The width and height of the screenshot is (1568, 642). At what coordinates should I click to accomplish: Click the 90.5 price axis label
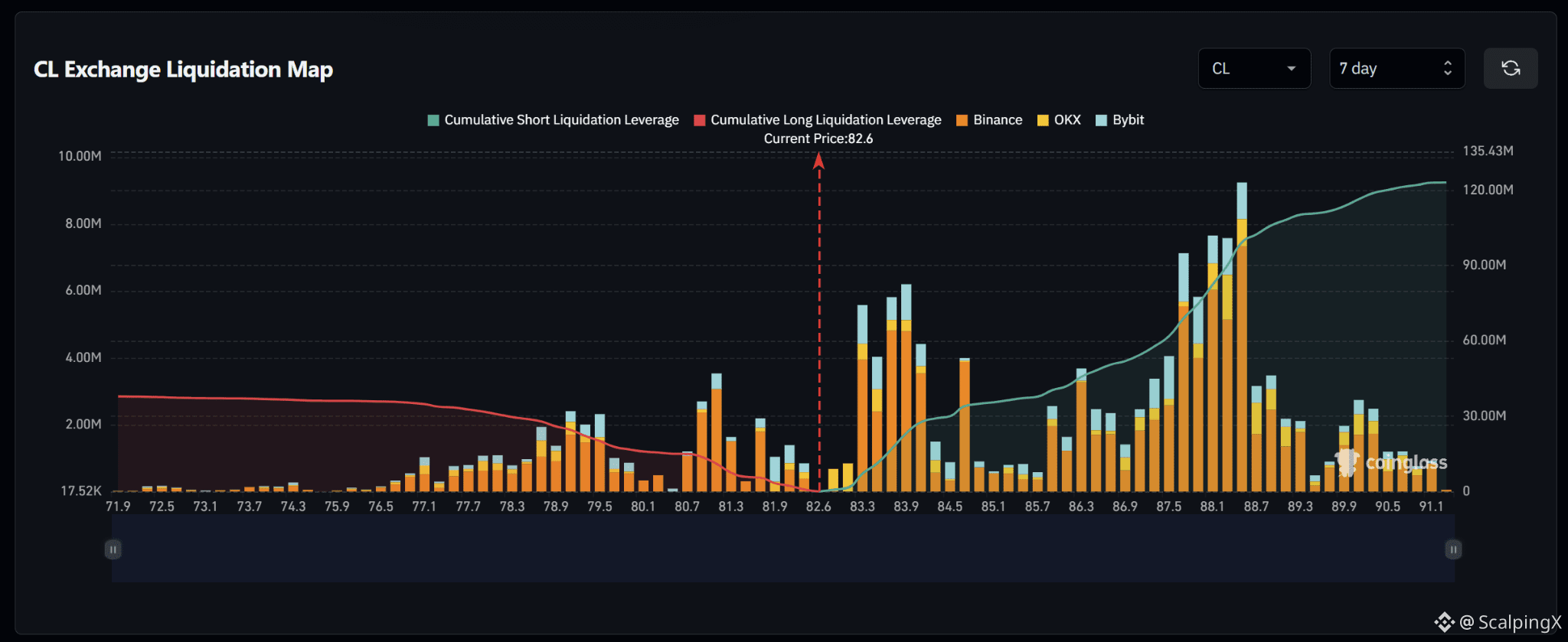pyautogui.click(x=1388, y=507)
